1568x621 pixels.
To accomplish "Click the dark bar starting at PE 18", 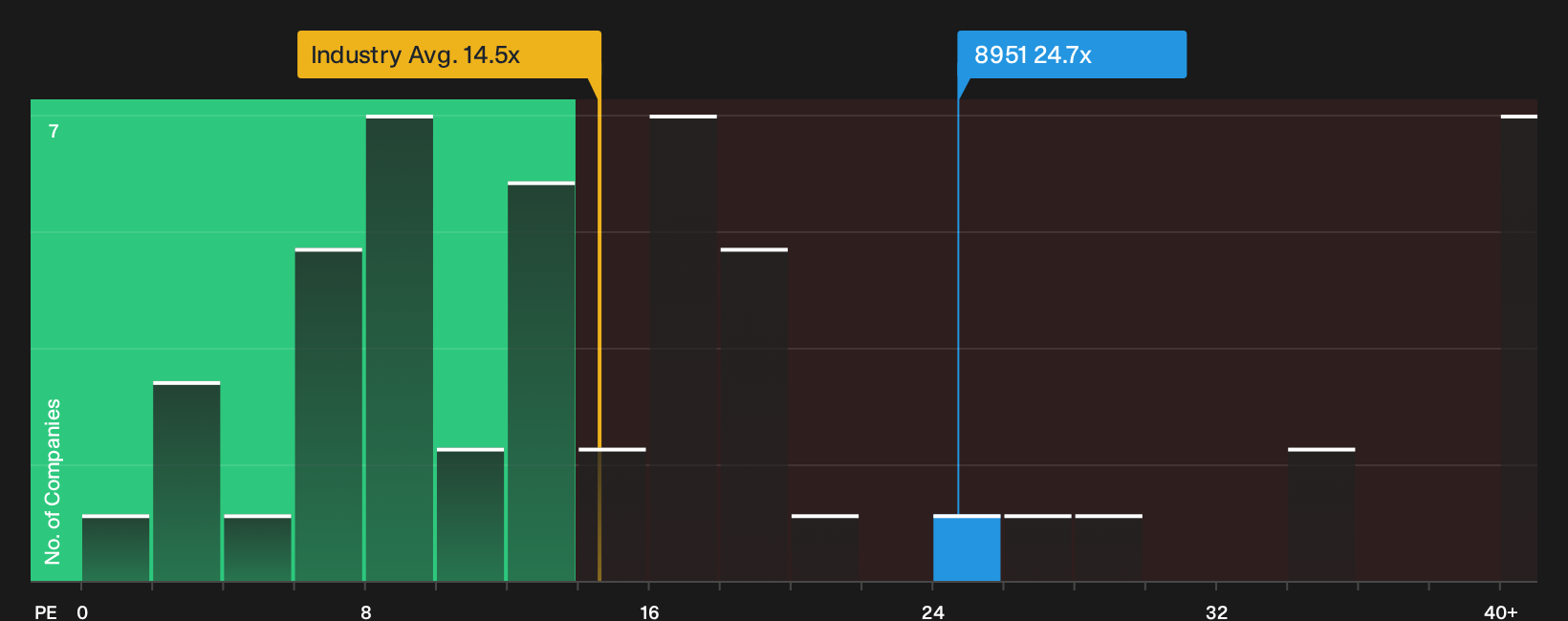I will pos(754,416).
